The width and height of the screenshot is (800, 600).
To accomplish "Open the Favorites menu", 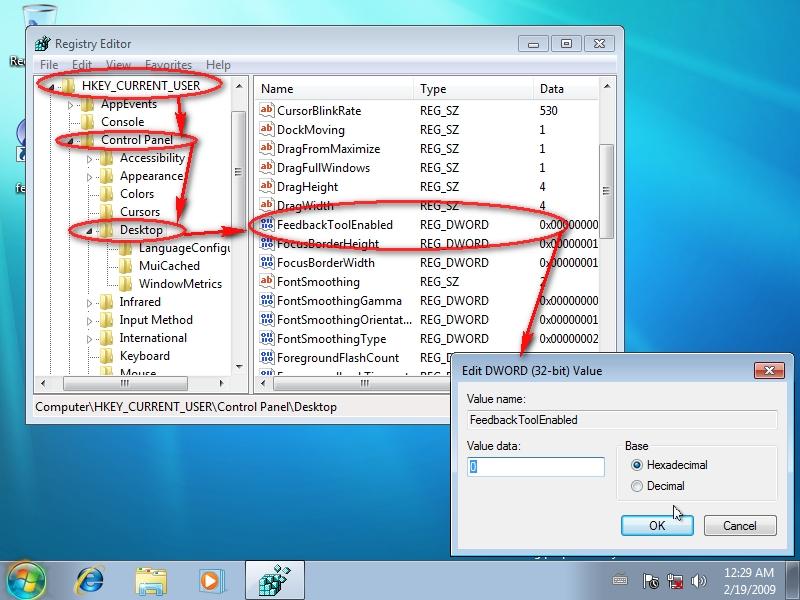I will (x=168, y=64).
